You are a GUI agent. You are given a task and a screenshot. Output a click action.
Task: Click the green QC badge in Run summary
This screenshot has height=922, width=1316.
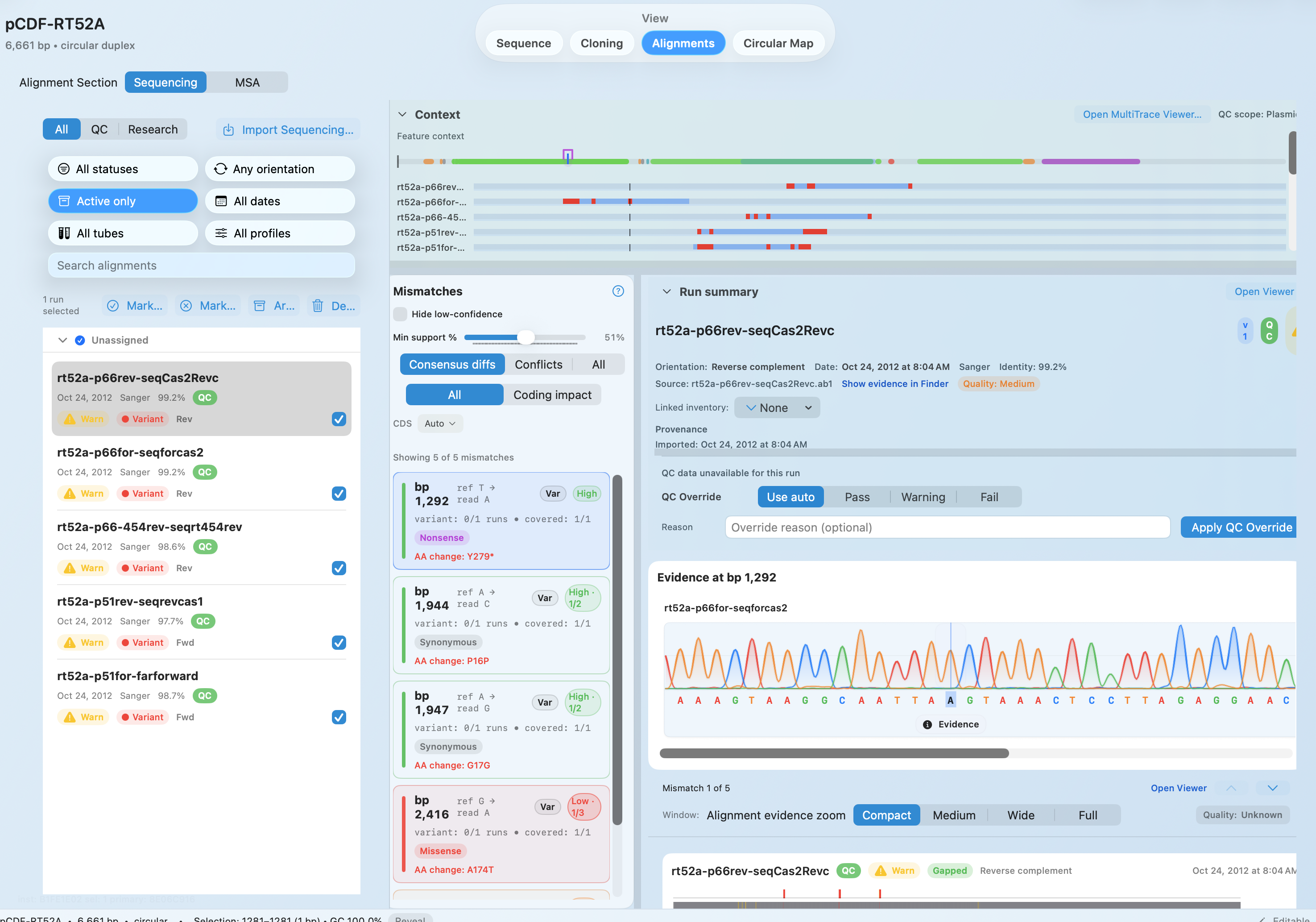coord(1269,331)
